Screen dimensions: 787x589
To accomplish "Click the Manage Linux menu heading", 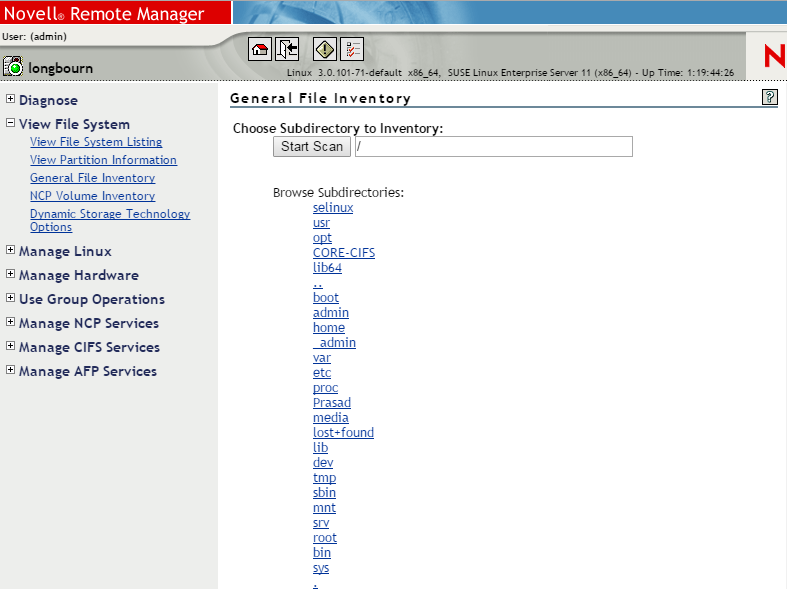I will (x=65, y=251).
